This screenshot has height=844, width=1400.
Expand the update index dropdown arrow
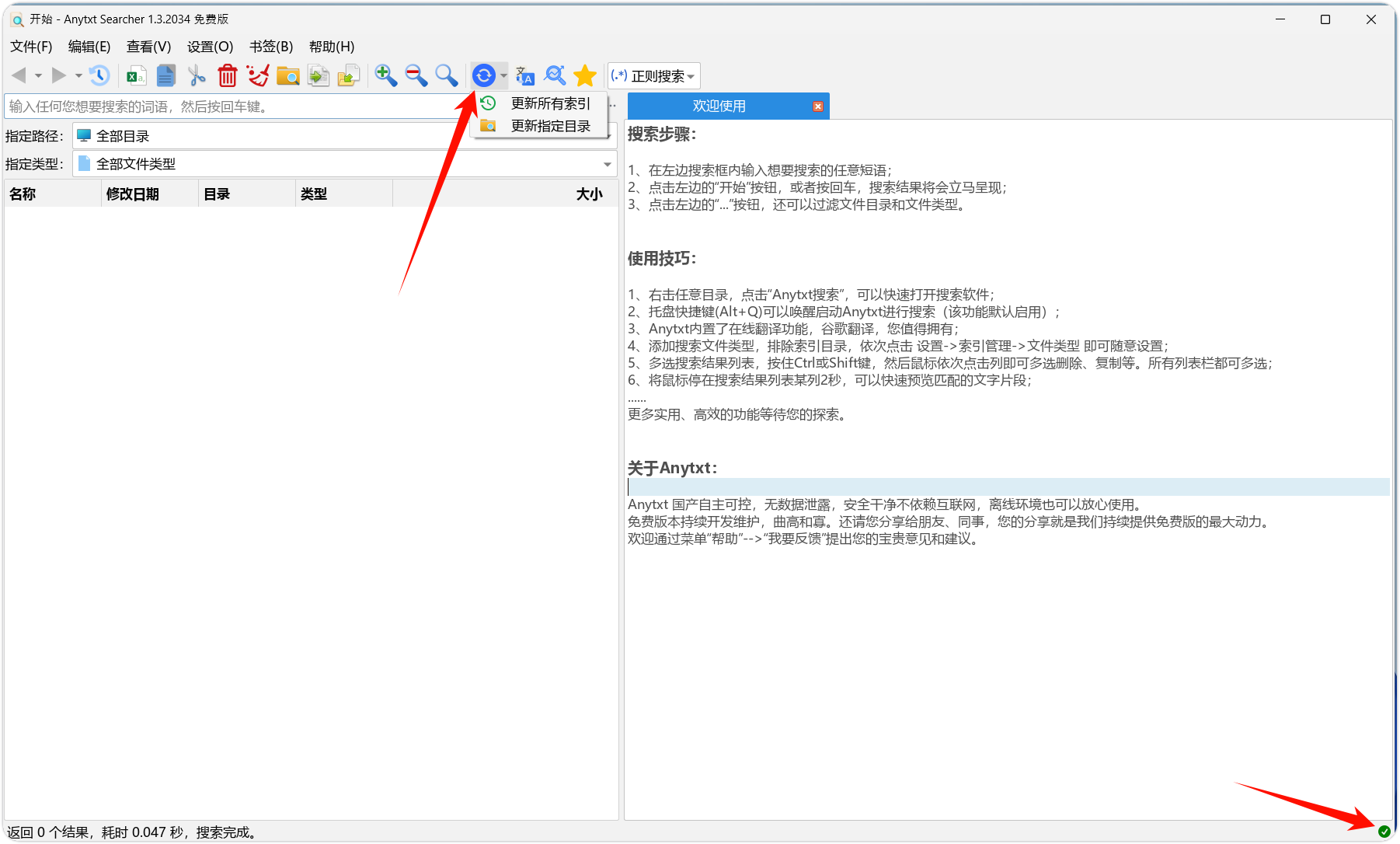(503, 75)
